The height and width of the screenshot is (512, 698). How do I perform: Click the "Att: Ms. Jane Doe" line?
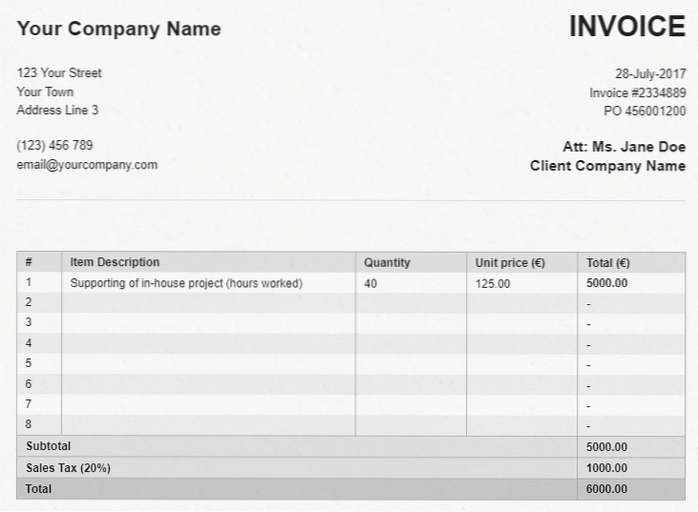624,147
